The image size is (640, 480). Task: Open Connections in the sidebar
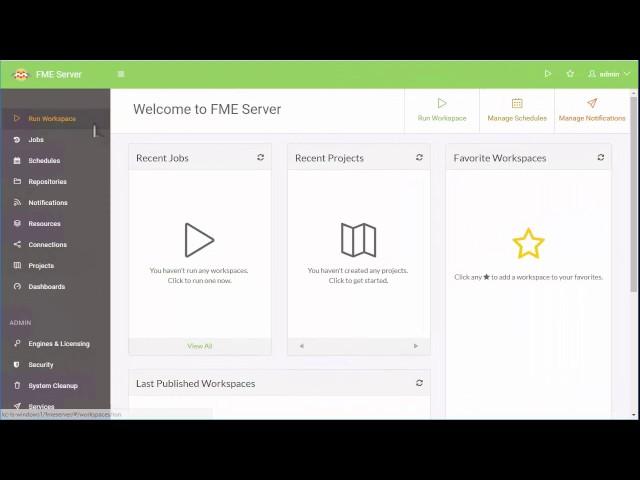[x=55, y=245]
